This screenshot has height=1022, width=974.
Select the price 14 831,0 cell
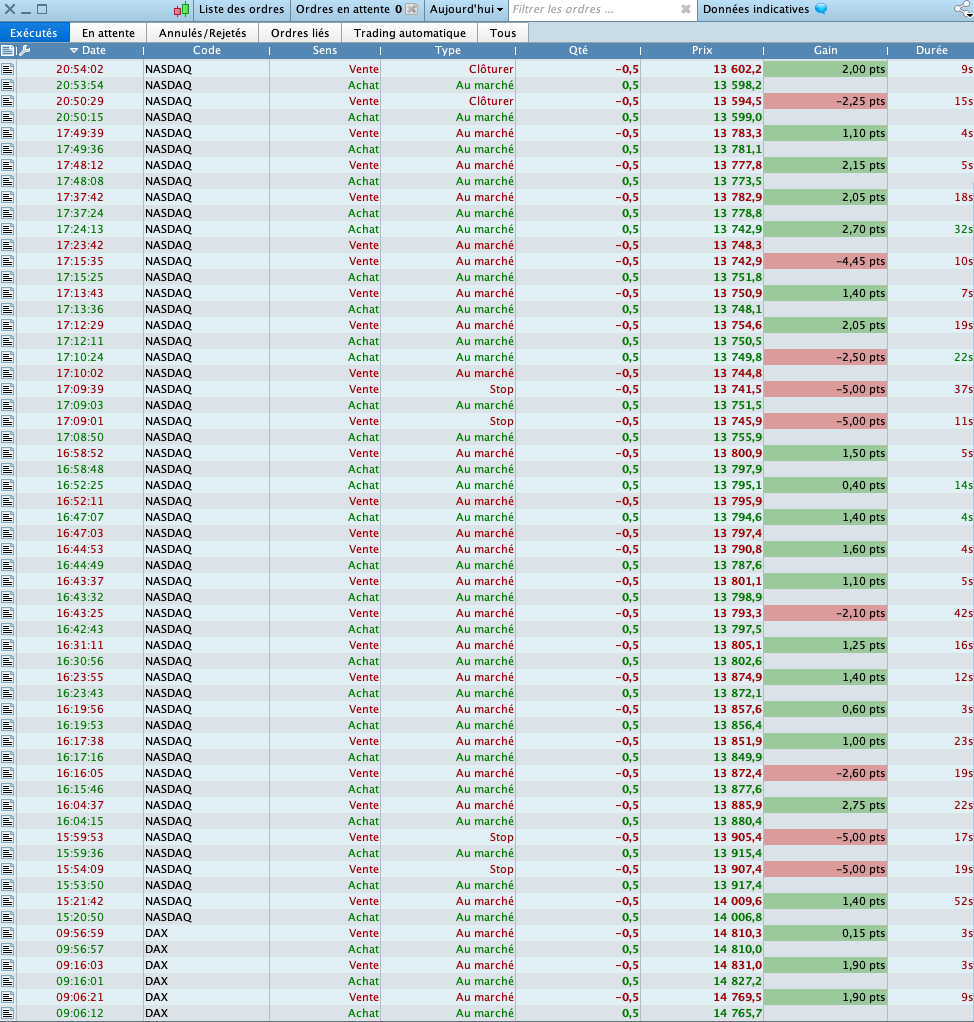pyautogui.click(x=702, y=965)
